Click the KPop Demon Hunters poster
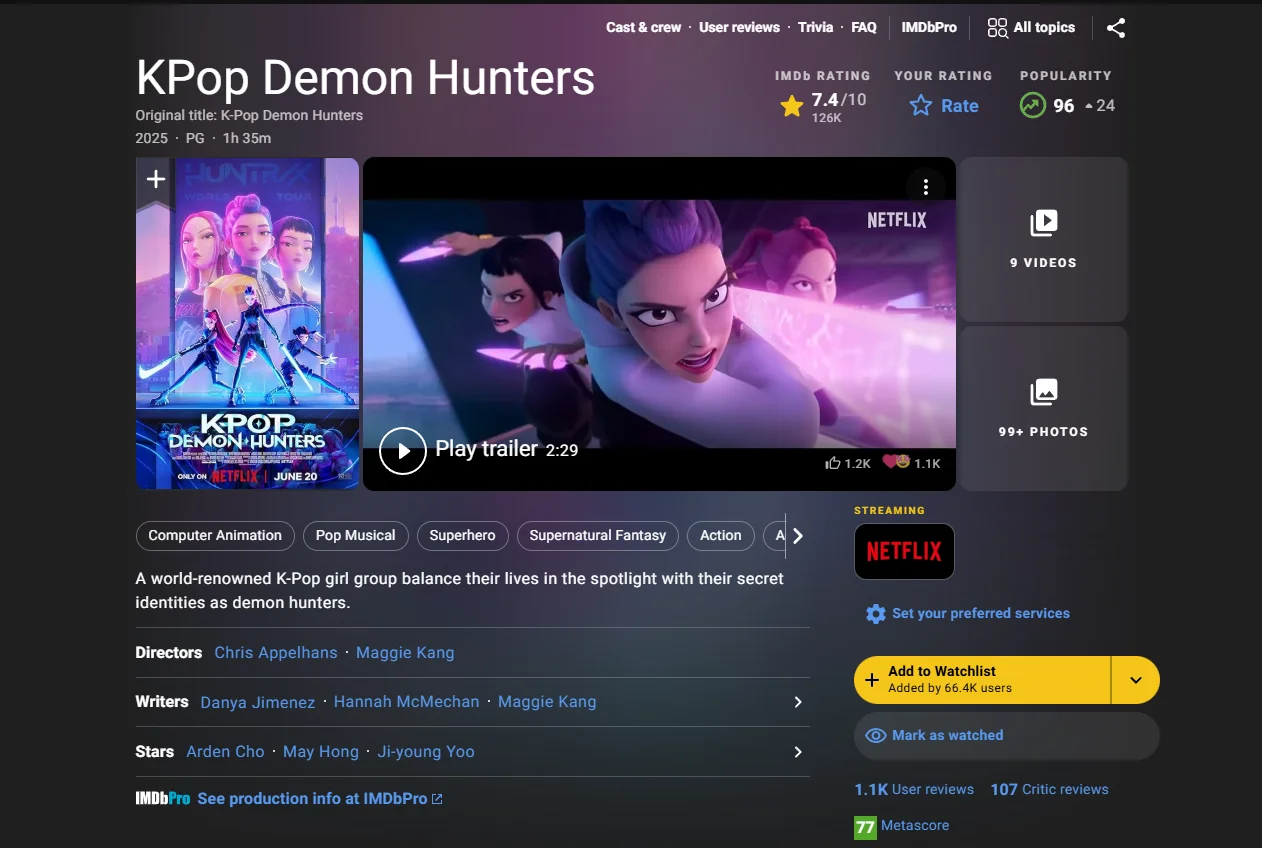 tap(247, 323)
